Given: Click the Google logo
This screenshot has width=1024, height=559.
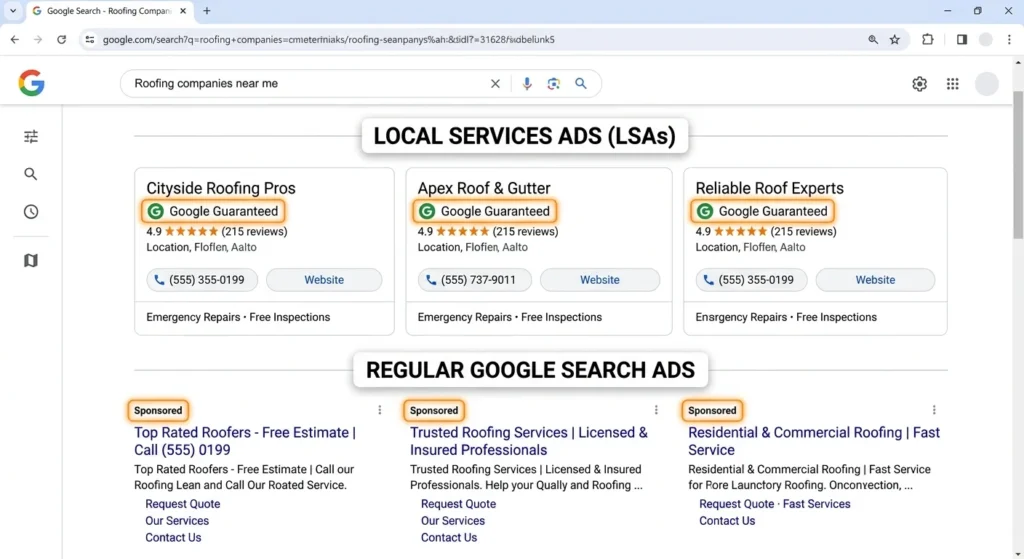Looking at the screenshot, I should click(x=31, y=84).
